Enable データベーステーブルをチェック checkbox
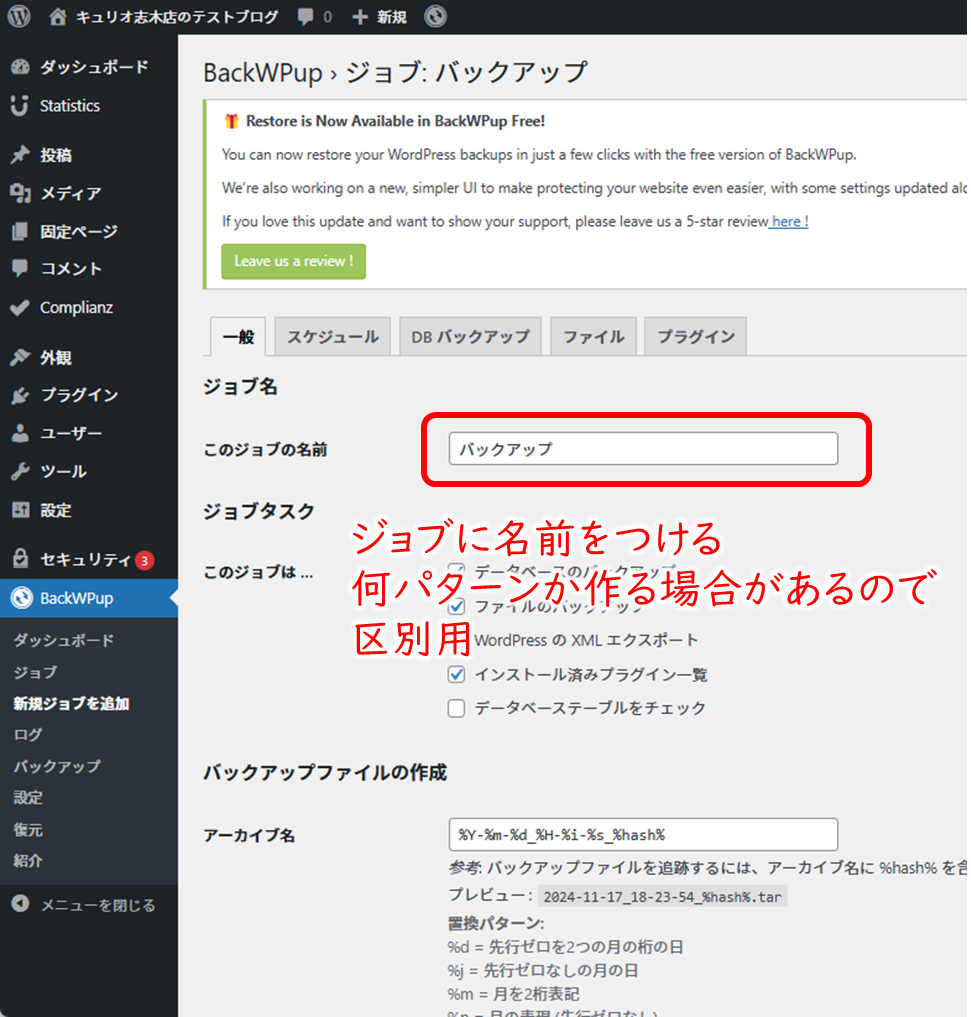 (x=457, y=708)
